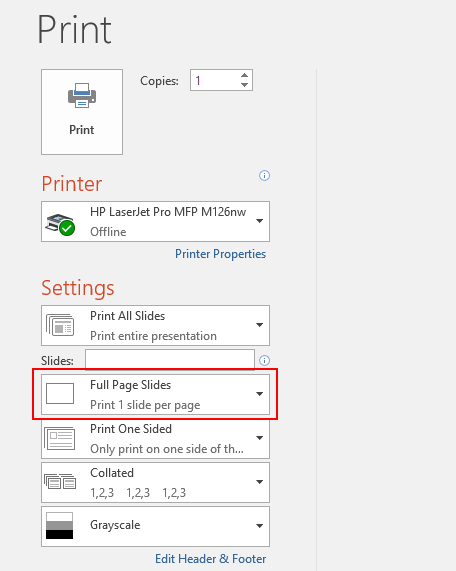Click the info icon beside Printer heading
The image size is (456, 571).
(264, 176)
